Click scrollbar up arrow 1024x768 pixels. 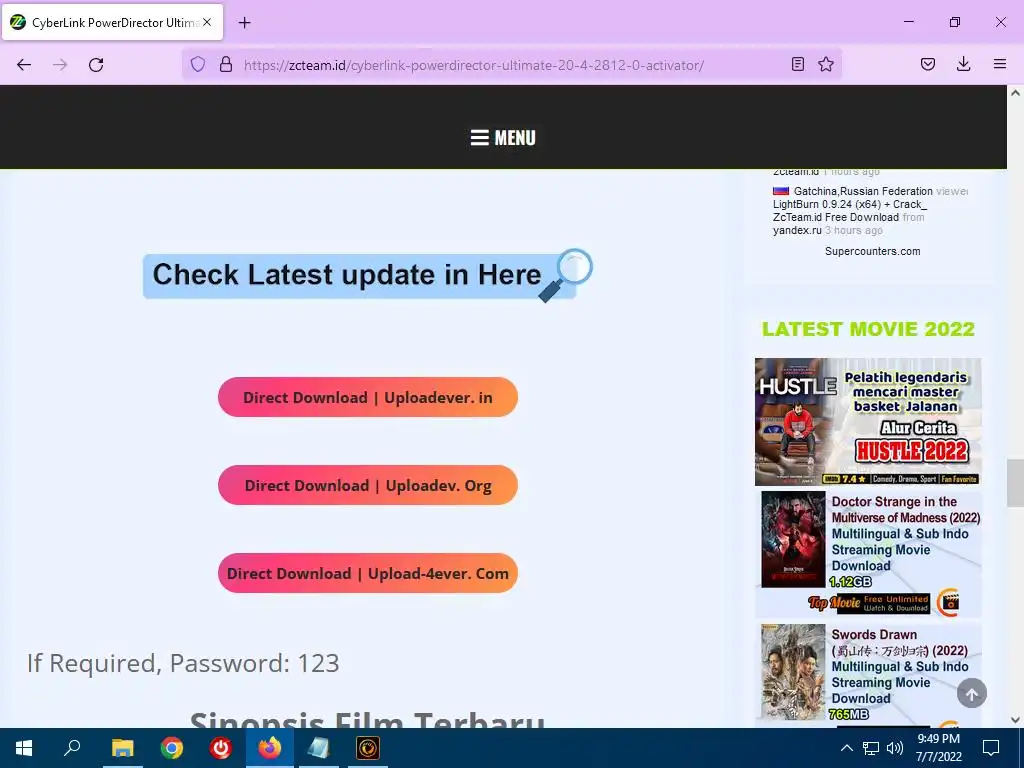(1015, 93)
